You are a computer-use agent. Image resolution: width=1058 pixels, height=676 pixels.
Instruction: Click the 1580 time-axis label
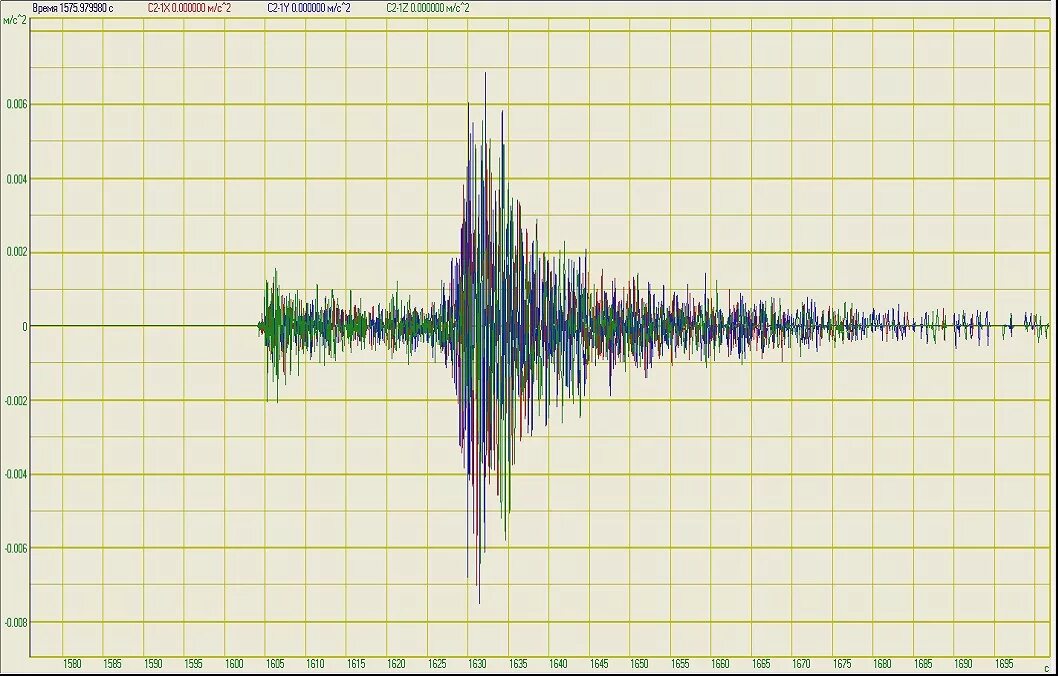tap(72, 664)
